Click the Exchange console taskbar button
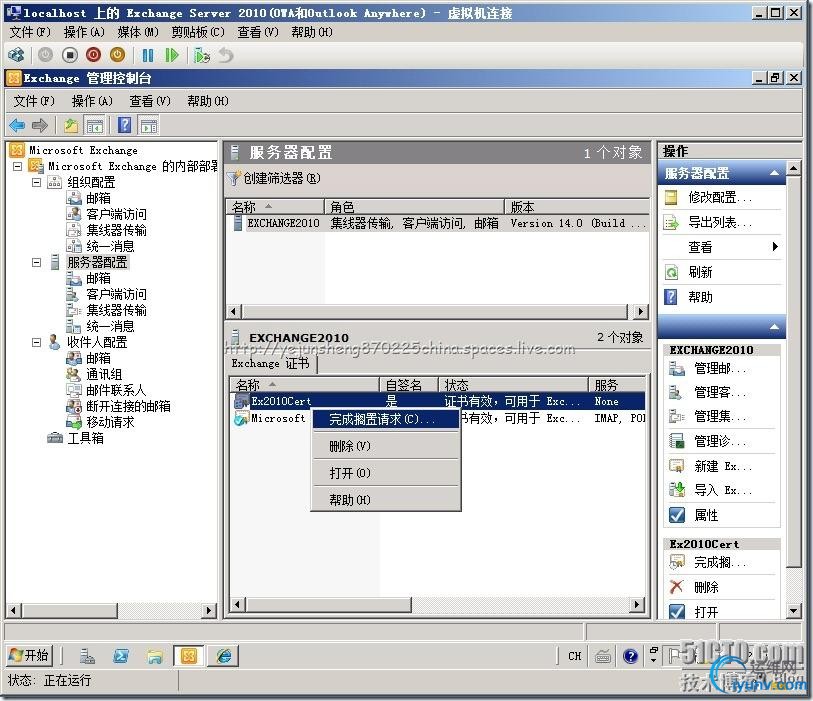813x701 pixels. [x=189, y=656]
